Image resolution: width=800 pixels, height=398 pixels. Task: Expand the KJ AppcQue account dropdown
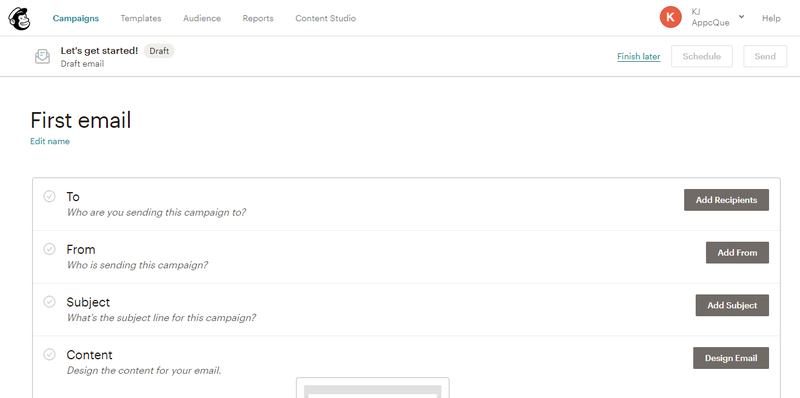(x=741, y=17)
